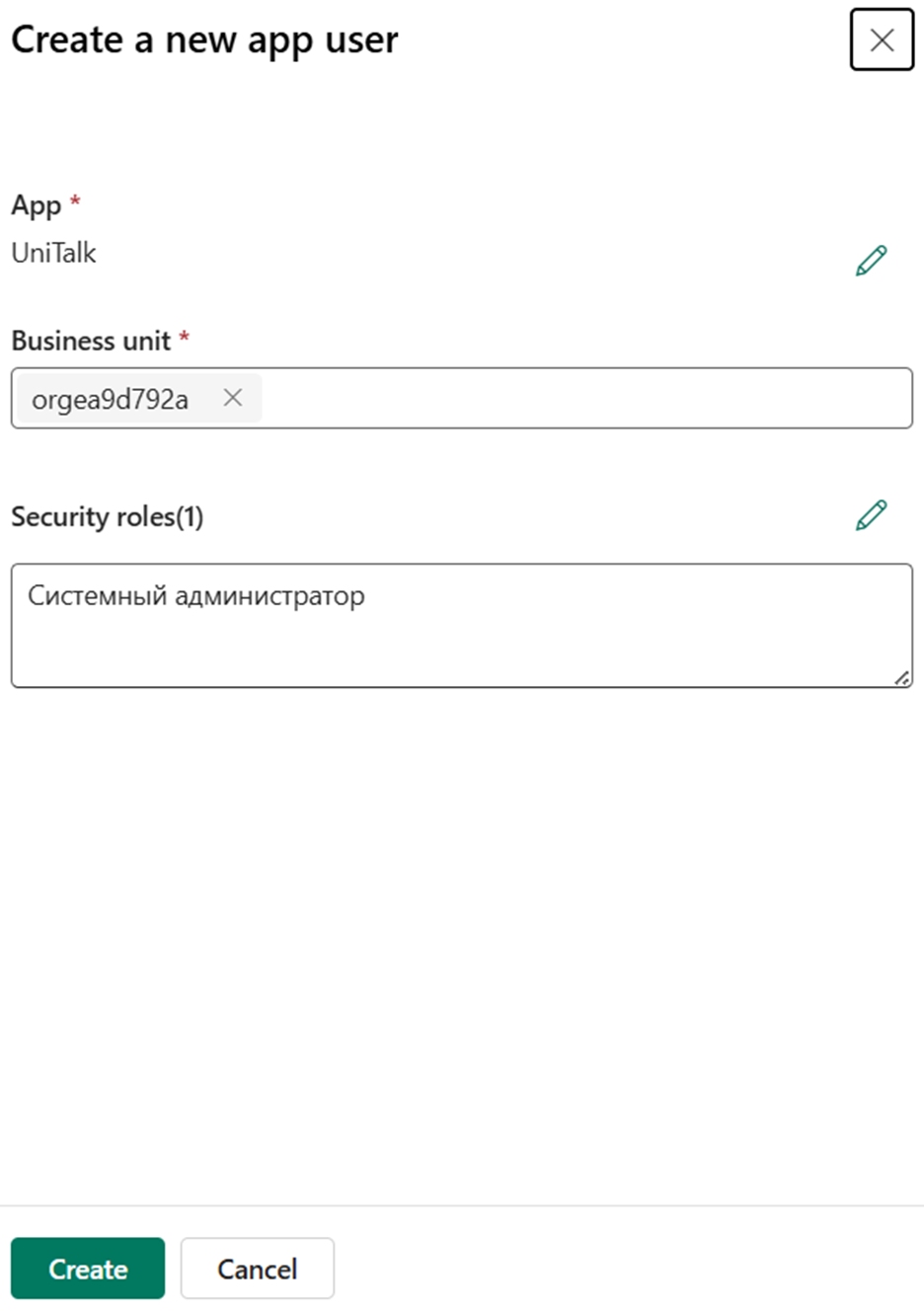Click the App field label

coord(37,205)
